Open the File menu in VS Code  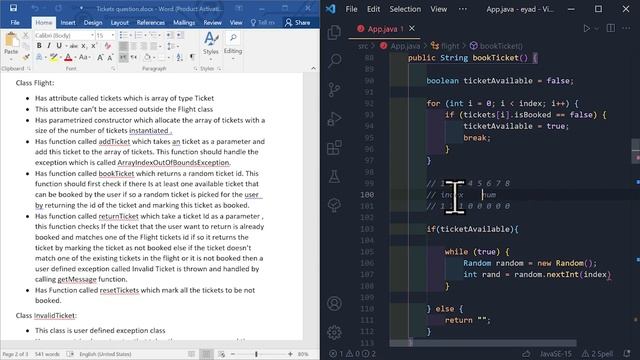[351, 9]
